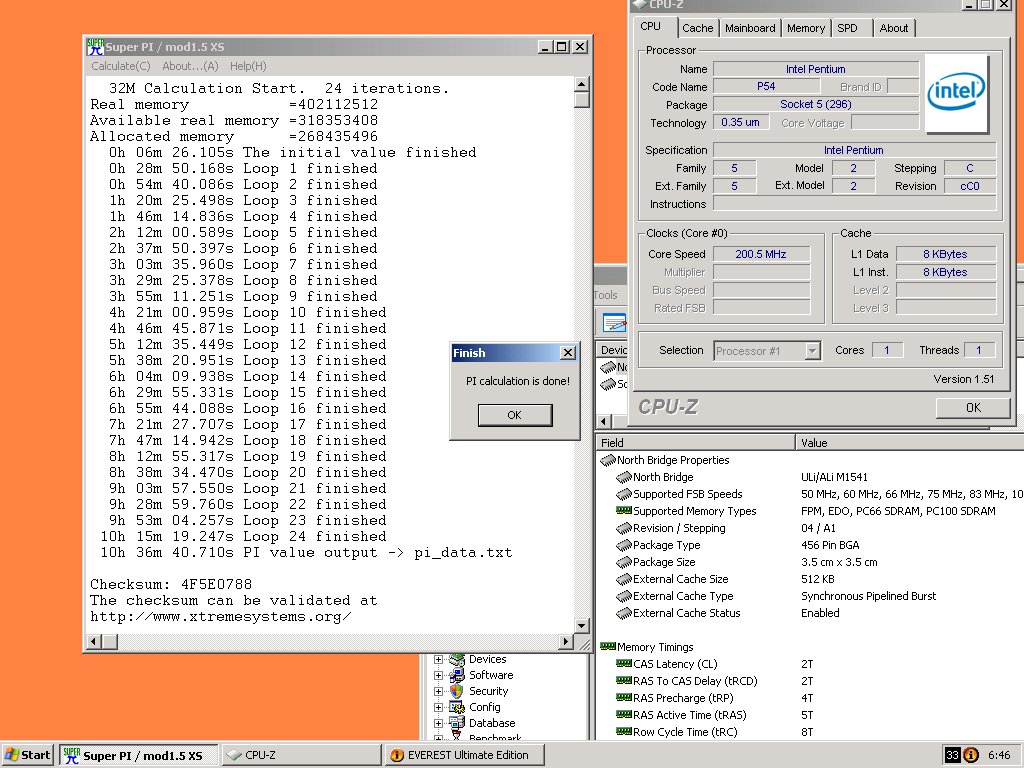
Task: Switch to the Cache tab in CPU-Z
Action: (x=697, y=28)
